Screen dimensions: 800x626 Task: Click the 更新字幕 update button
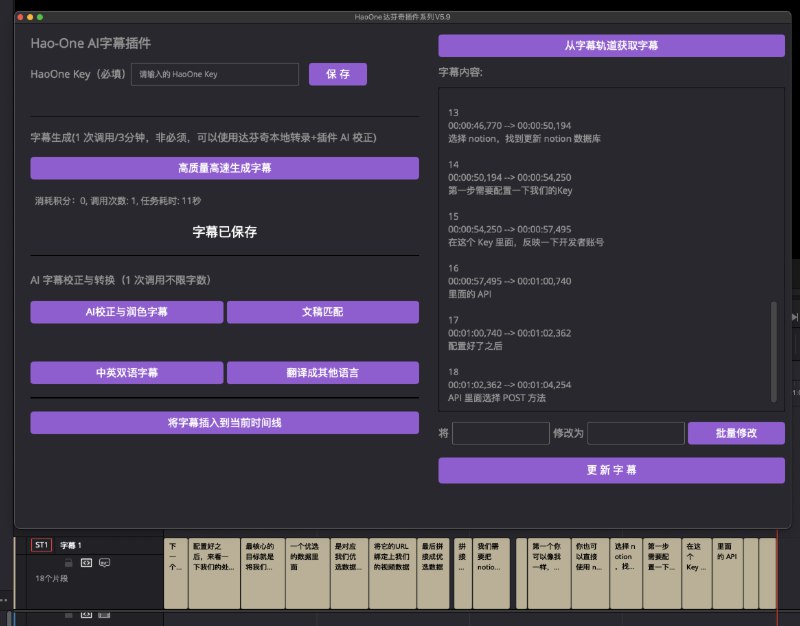(x=612, y=470)
